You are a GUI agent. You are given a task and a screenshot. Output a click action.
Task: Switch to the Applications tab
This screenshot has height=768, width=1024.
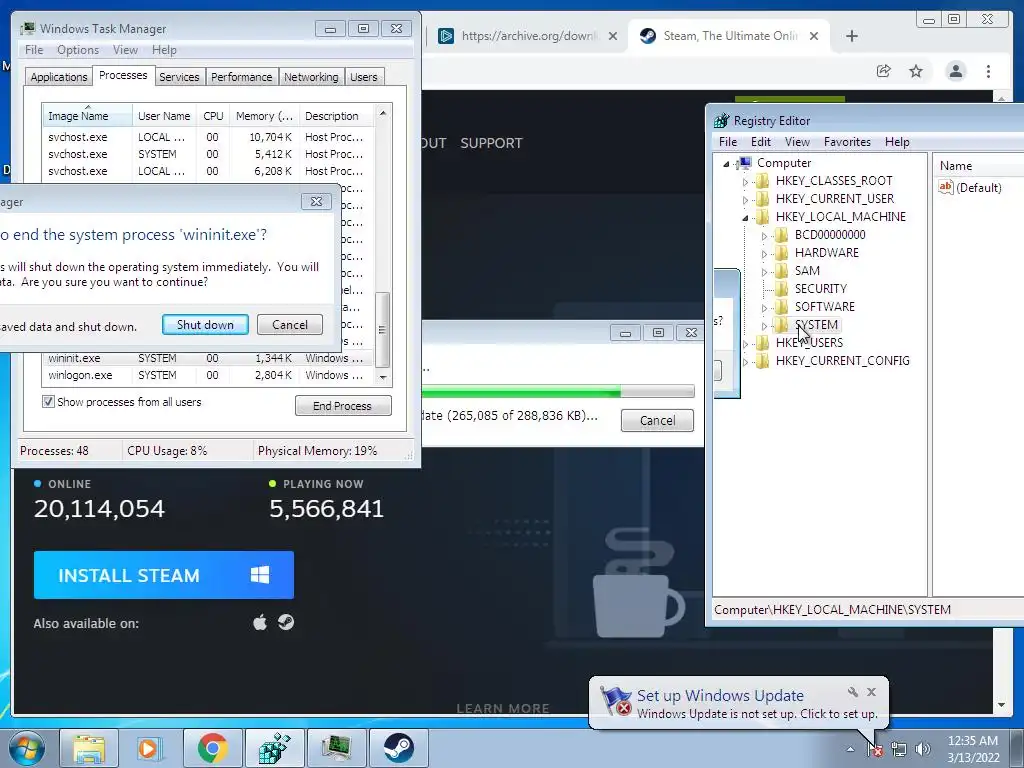[59, 77]
